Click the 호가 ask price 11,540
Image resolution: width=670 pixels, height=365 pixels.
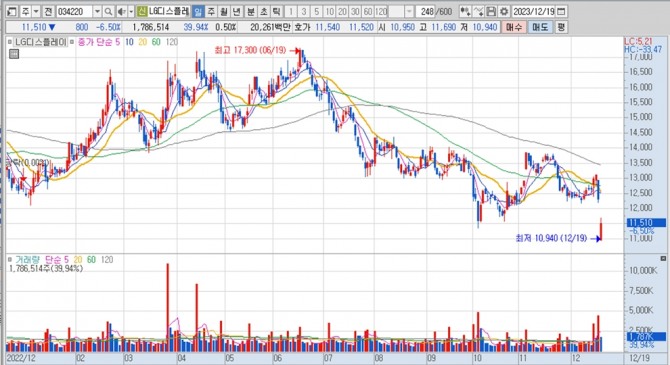[x=328, y=27]
